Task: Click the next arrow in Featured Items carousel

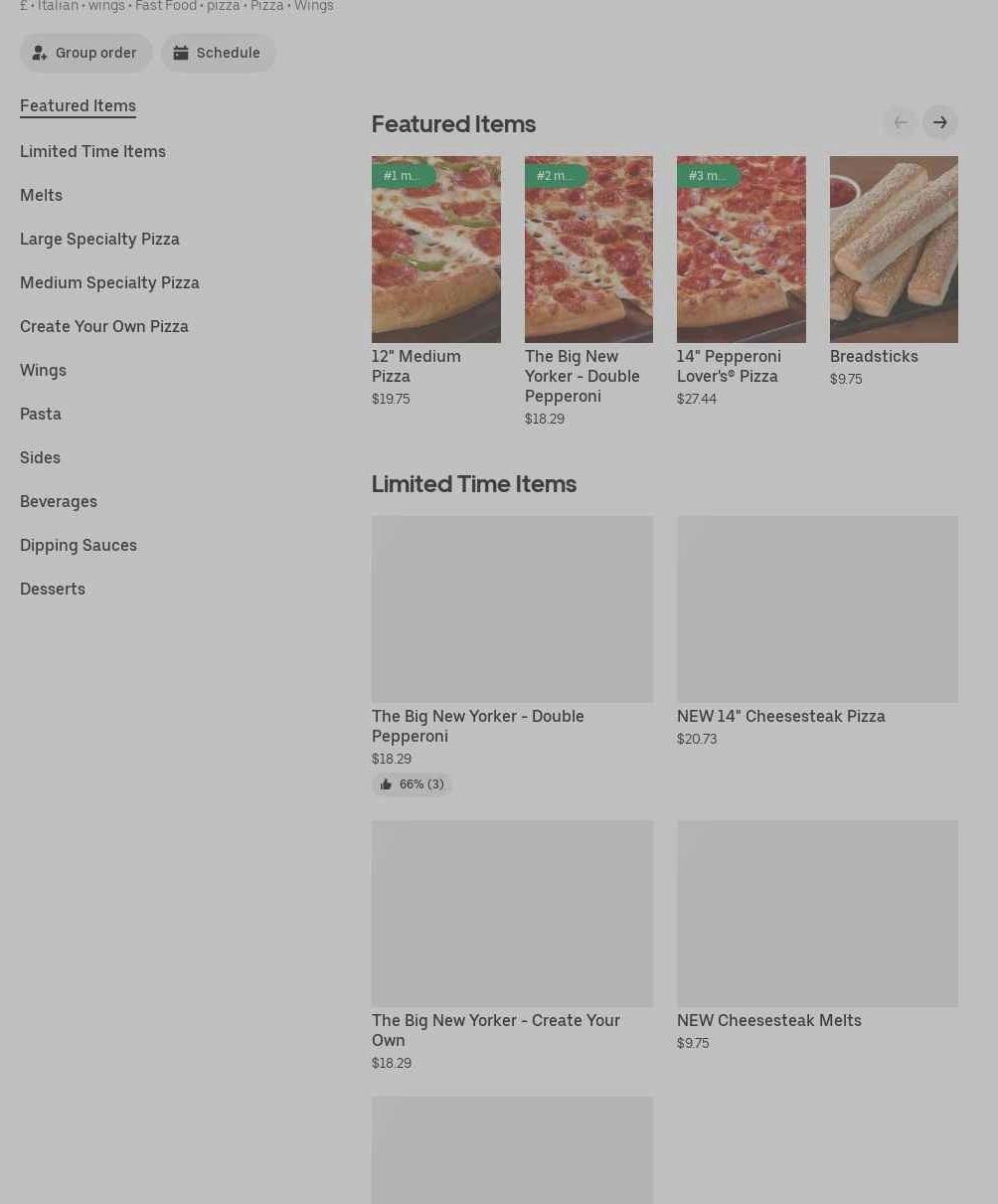Action: [939, 122]
